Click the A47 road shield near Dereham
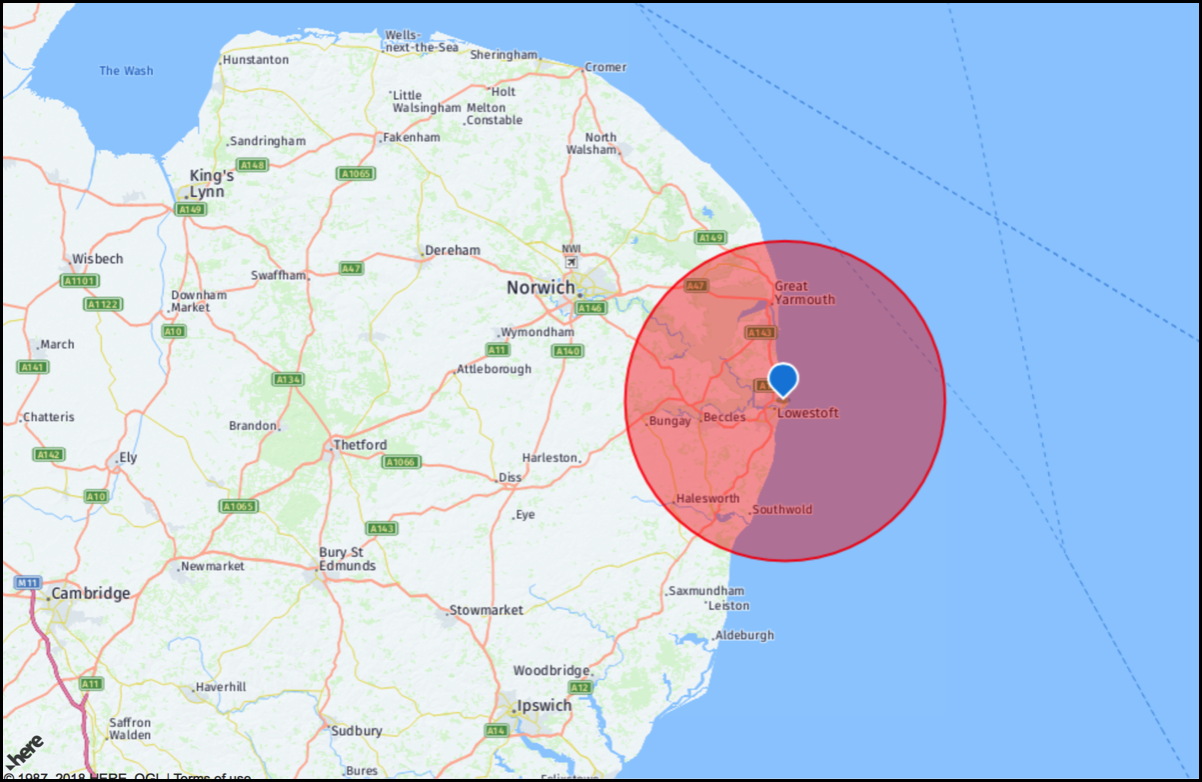 pos(351,268)
